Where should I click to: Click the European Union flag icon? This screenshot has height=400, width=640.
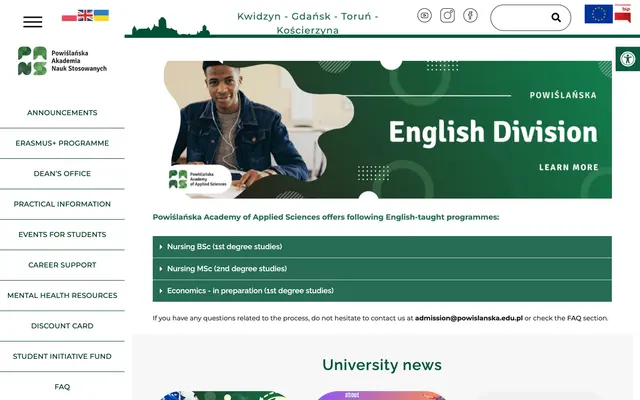click(x=598, y=14)
